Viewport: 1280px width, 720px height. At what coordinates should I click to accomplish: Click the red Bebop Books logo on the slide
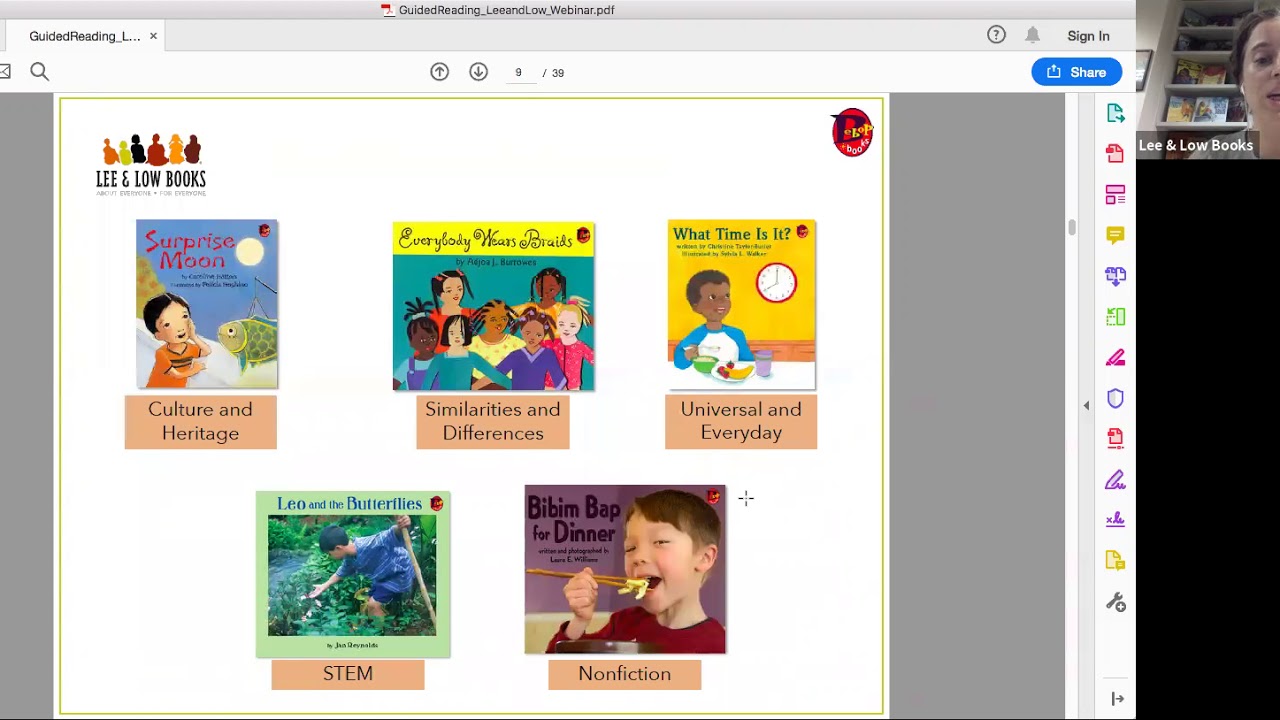852,132
